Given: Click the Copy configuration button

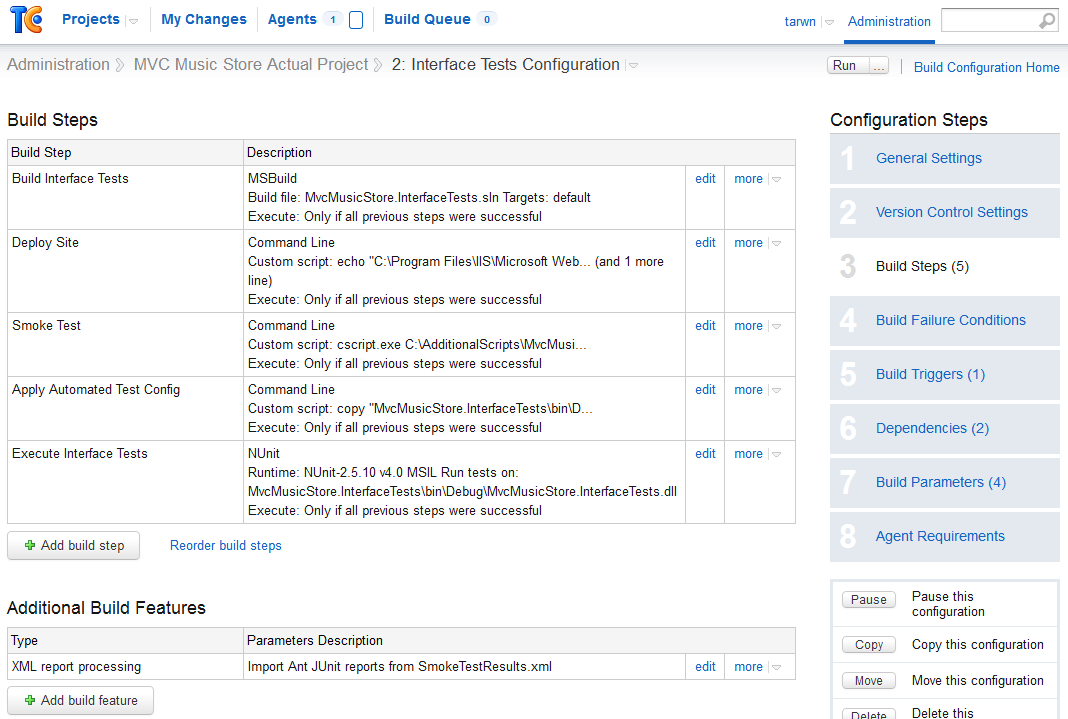Looking at the screenshot, I should click(868, 645).
